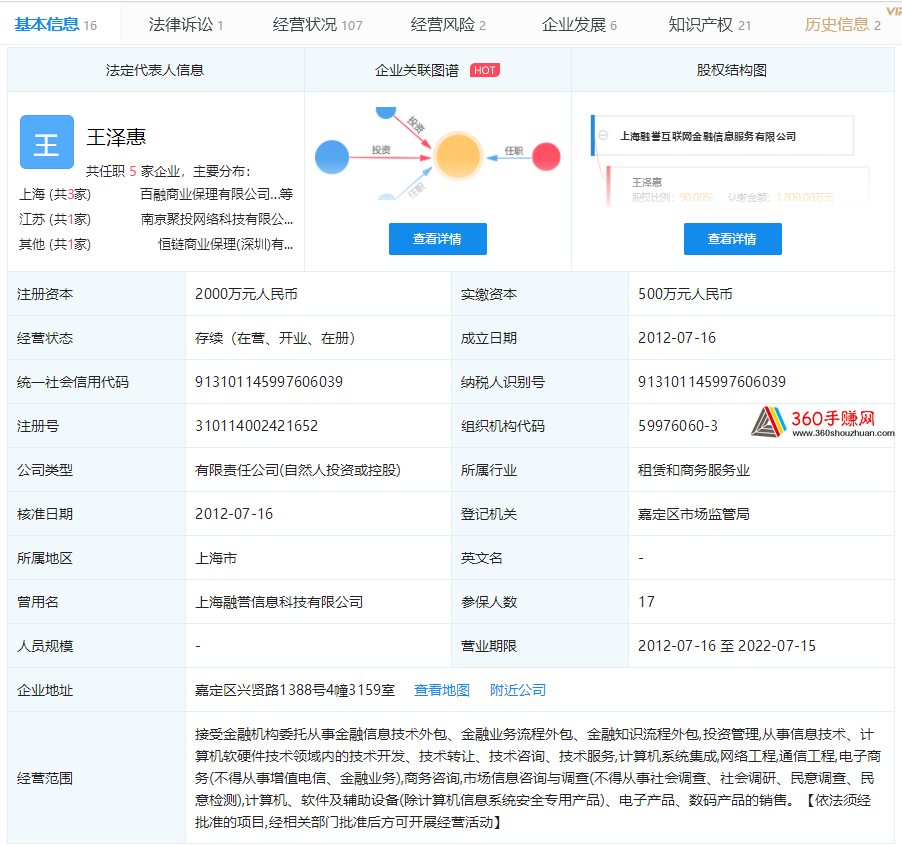View details under 企业关联图谱

(438, 239)
